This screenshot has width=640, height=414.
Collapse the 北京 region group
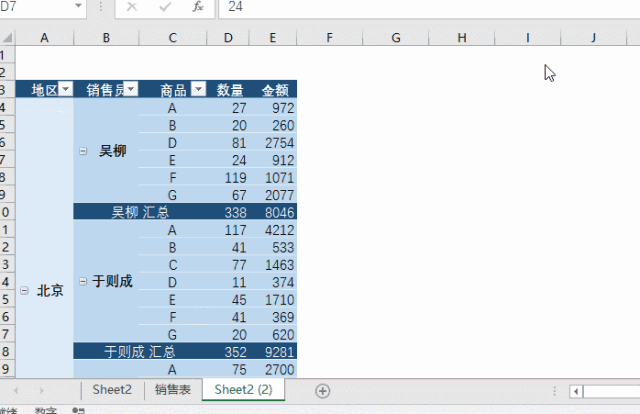[23, 291]
